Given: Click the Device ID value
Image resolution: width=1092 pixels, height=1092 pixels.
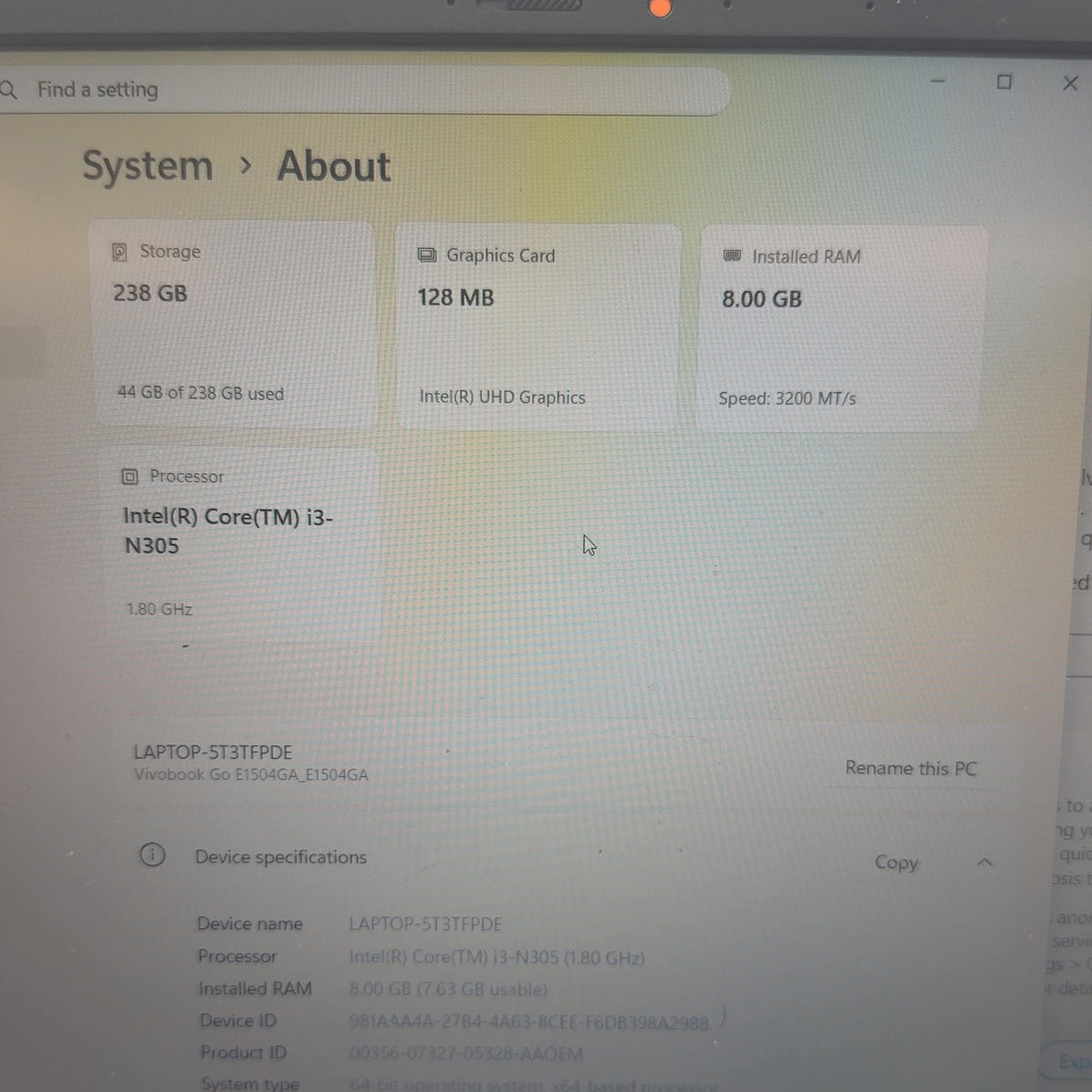Looking at the screenshot, I should click(529, 1022).
